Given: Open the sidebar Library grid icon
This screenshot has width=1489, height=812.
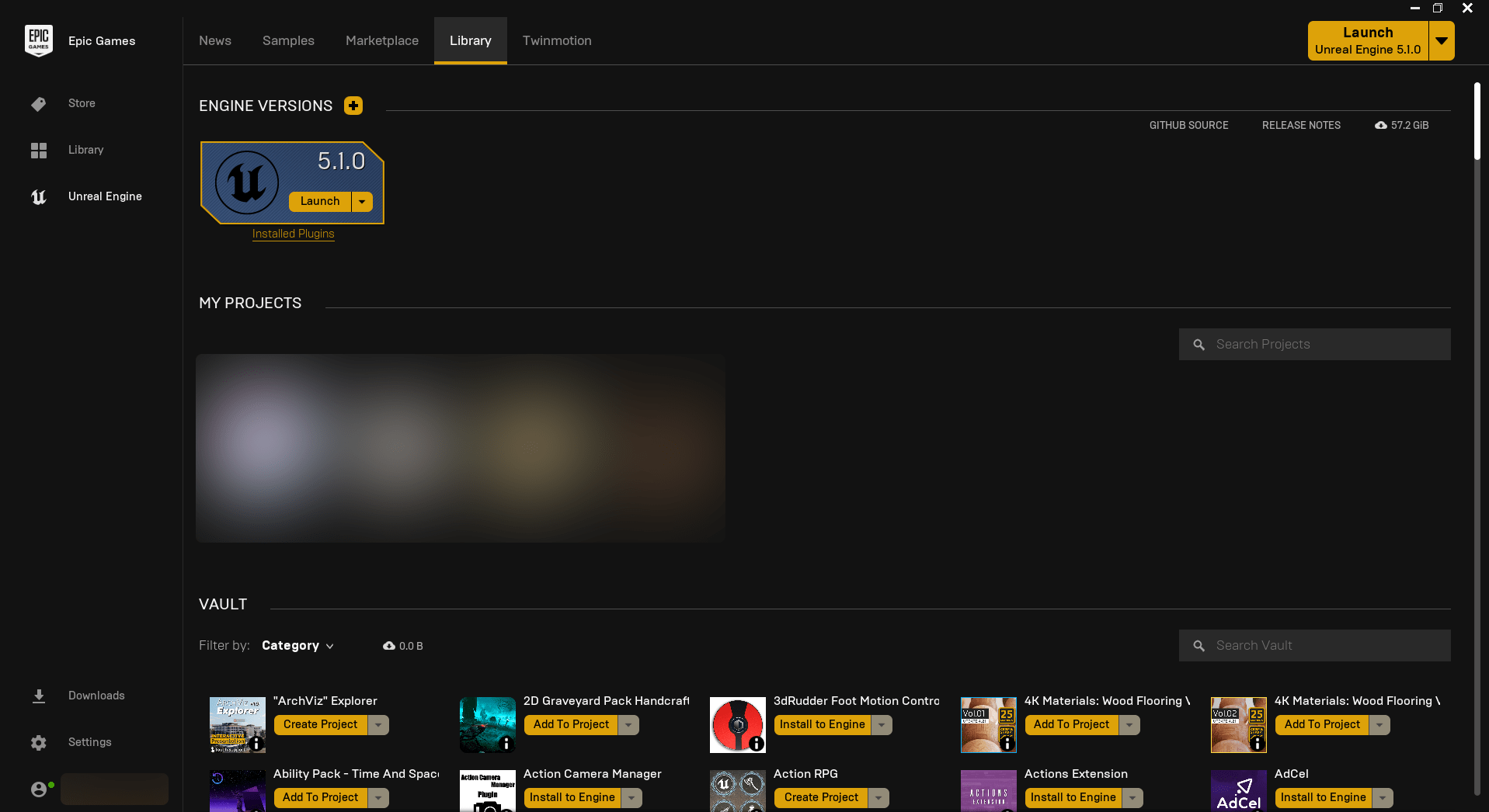Looking at the screenshot, I should coord(39,151).
